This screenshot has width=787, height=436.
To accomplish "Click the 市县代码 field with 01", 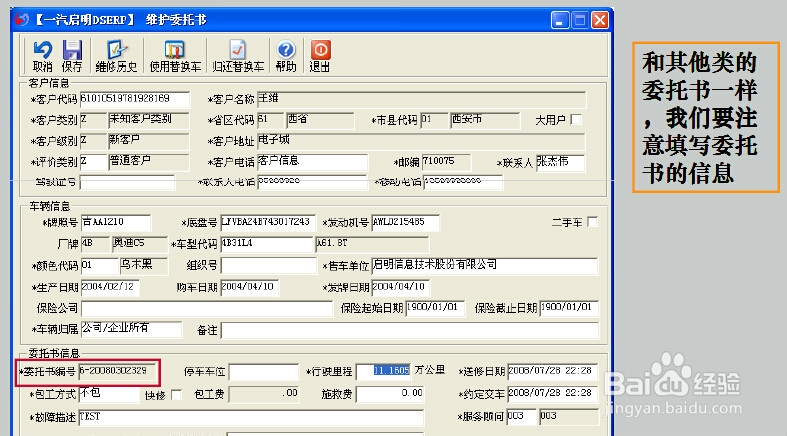I will point(434,120).
